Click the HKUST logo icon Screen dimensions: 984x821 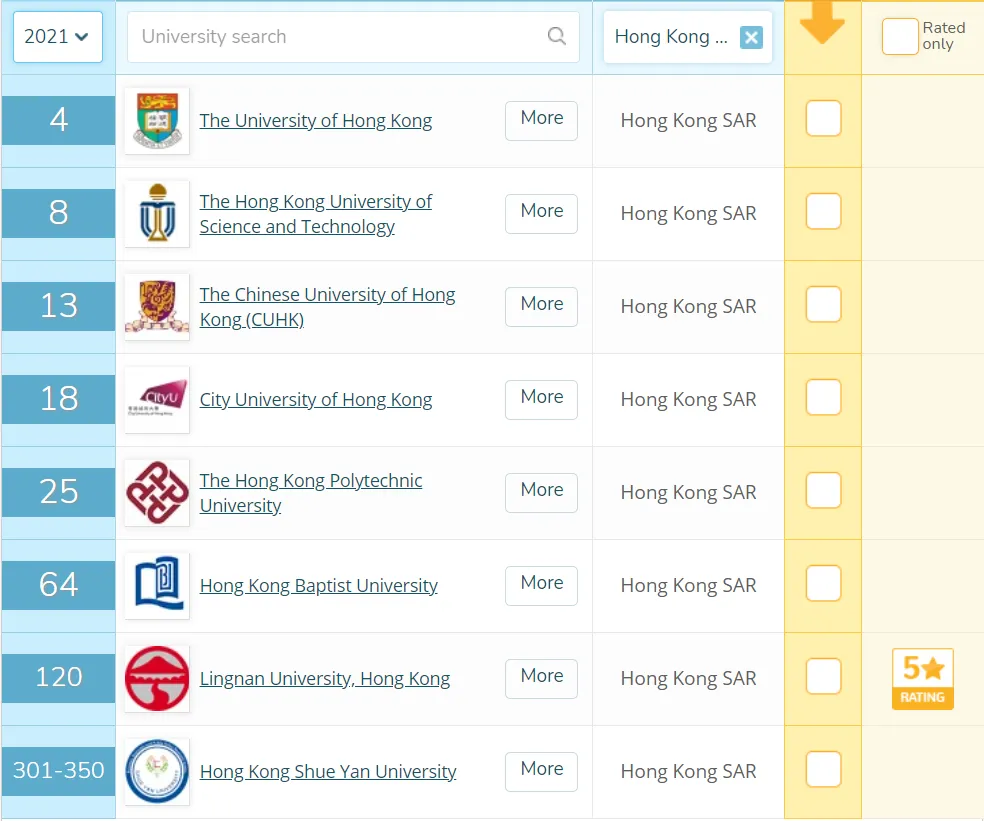[157, 214]
